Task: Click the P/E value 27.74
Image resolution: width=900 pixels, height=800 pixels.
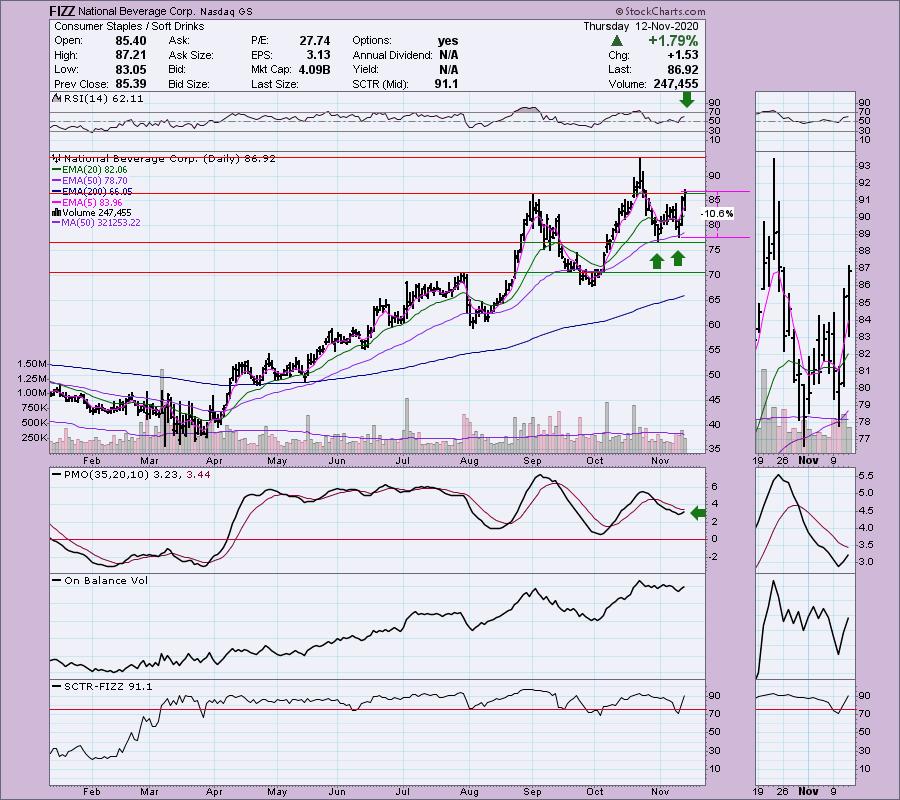Action: [315, 41]
